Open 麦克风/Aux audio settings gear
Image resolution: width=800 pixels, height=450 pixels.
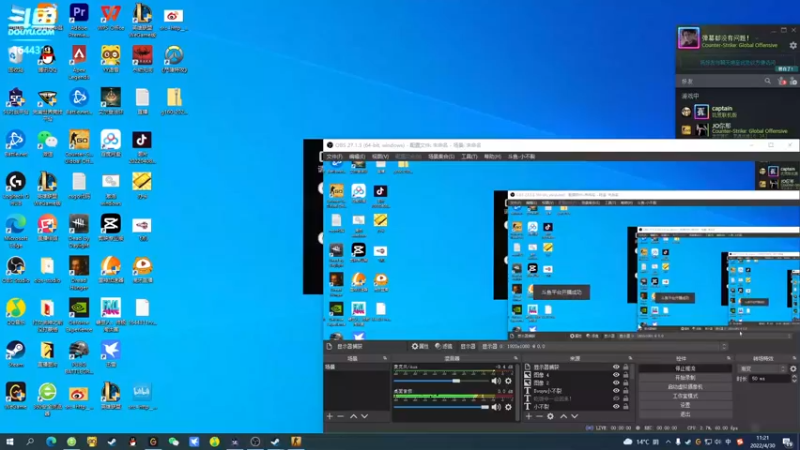(508, 381)
